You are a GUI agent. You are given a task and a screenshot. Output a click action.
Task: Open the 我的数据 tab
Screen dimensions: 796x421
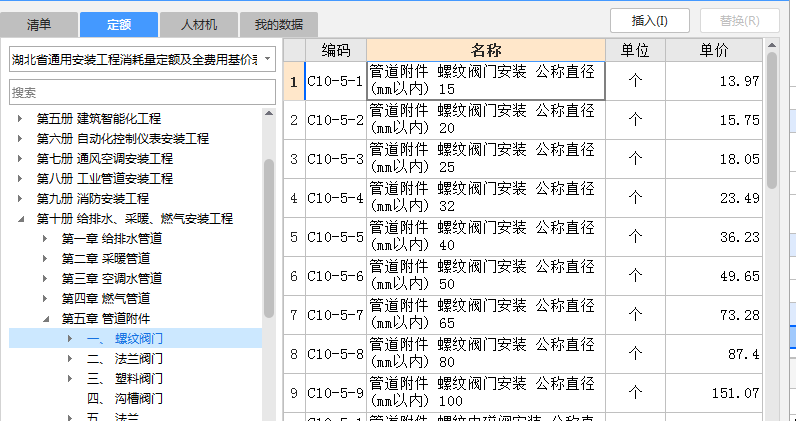279,24
